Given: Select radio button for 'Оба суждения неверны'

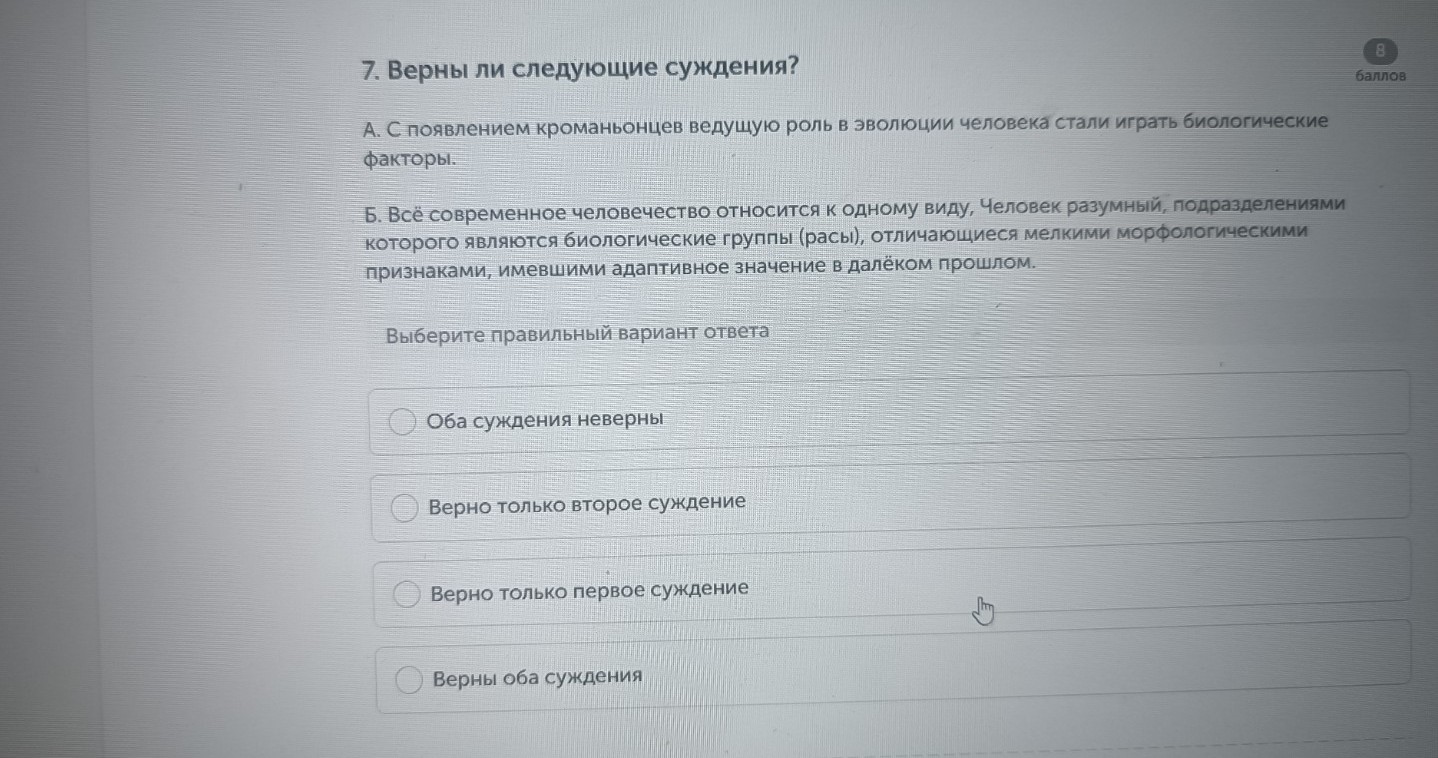Looking at the screenshot, I should pos(402,422).
